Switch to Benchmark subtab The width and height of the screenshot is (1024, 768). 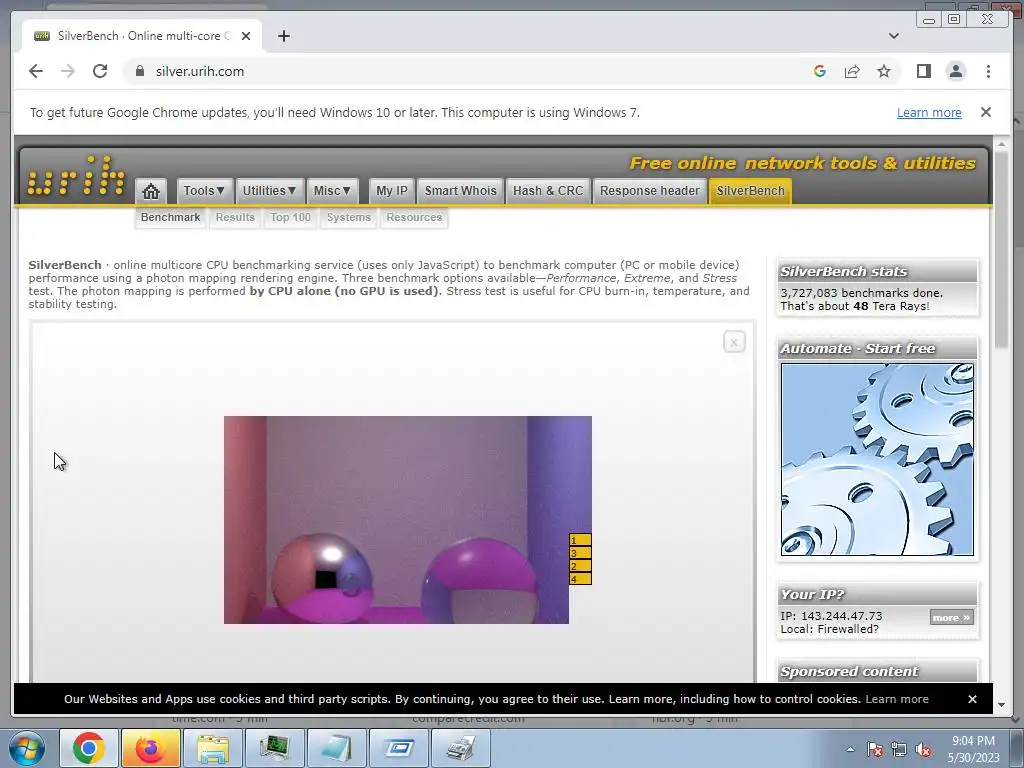coord(170,217)
